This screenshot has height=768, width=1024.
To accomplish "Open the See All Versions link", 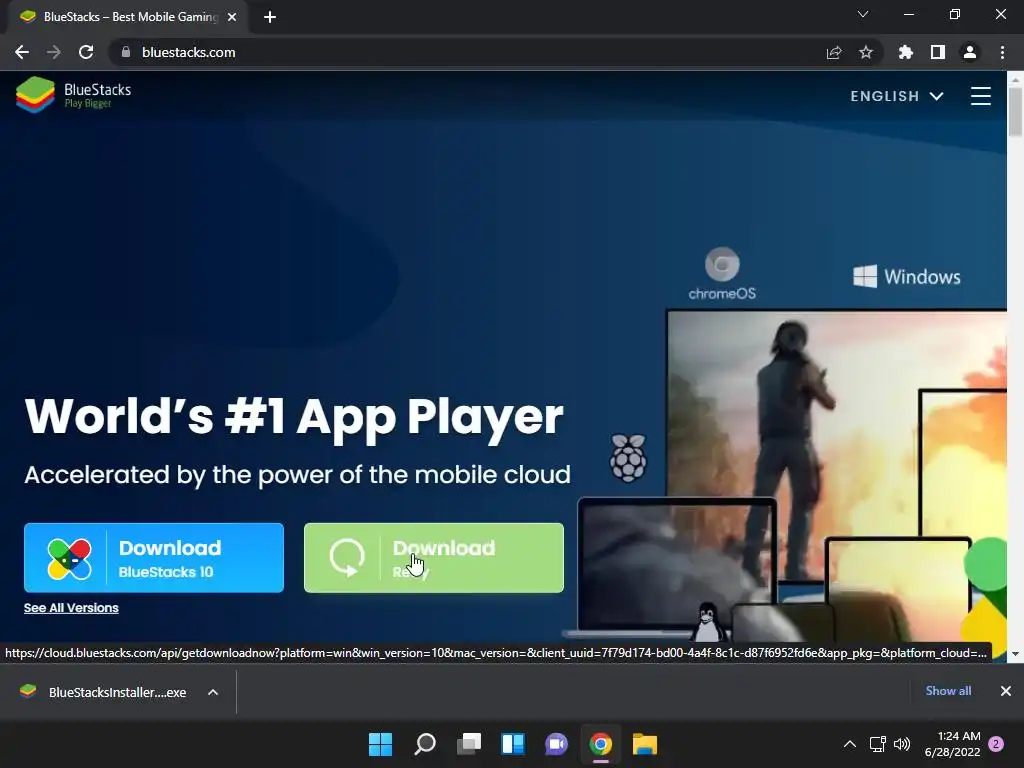I will (x=71, y=608).
